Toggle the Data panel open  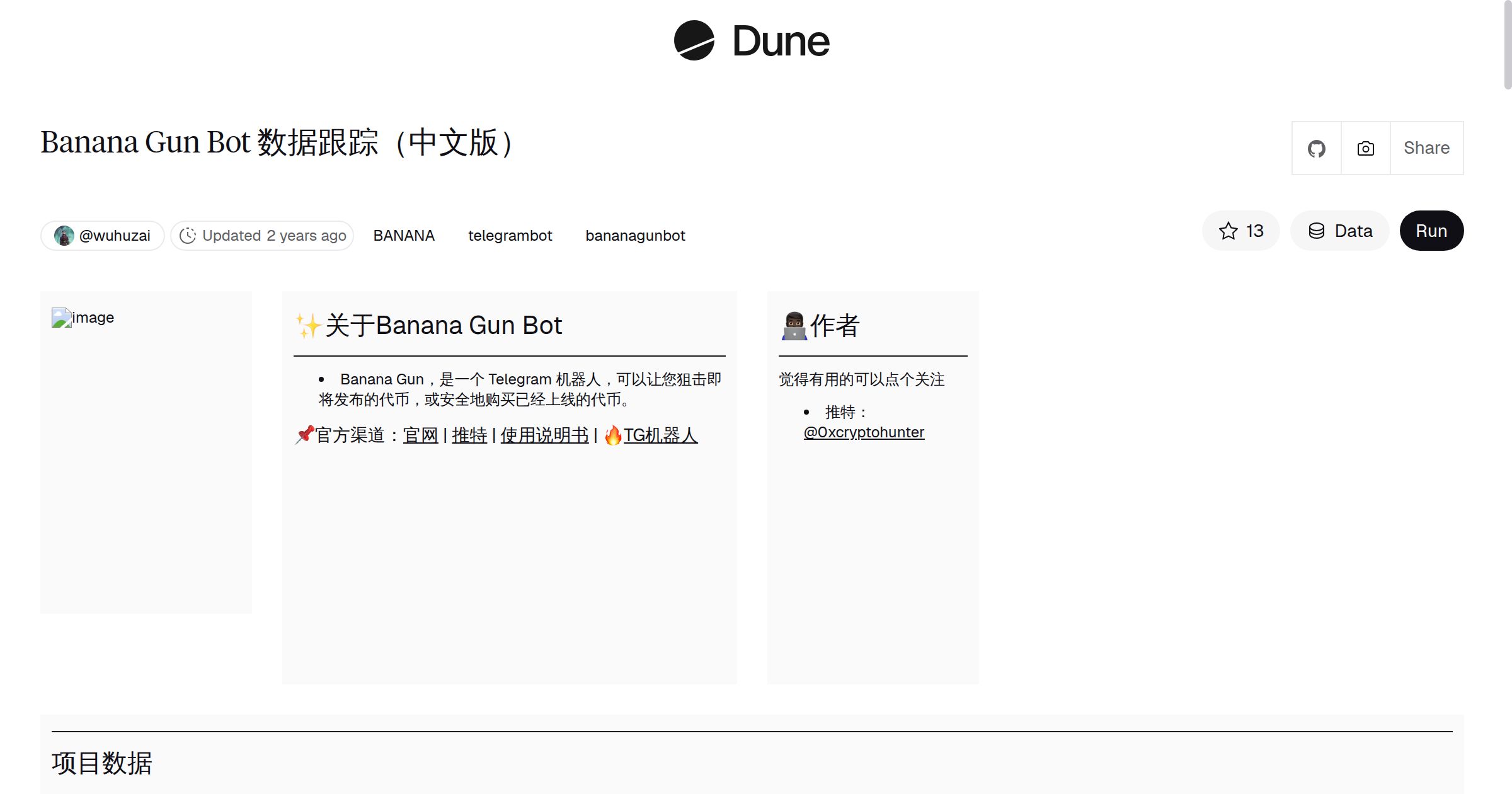(1339, 231)
